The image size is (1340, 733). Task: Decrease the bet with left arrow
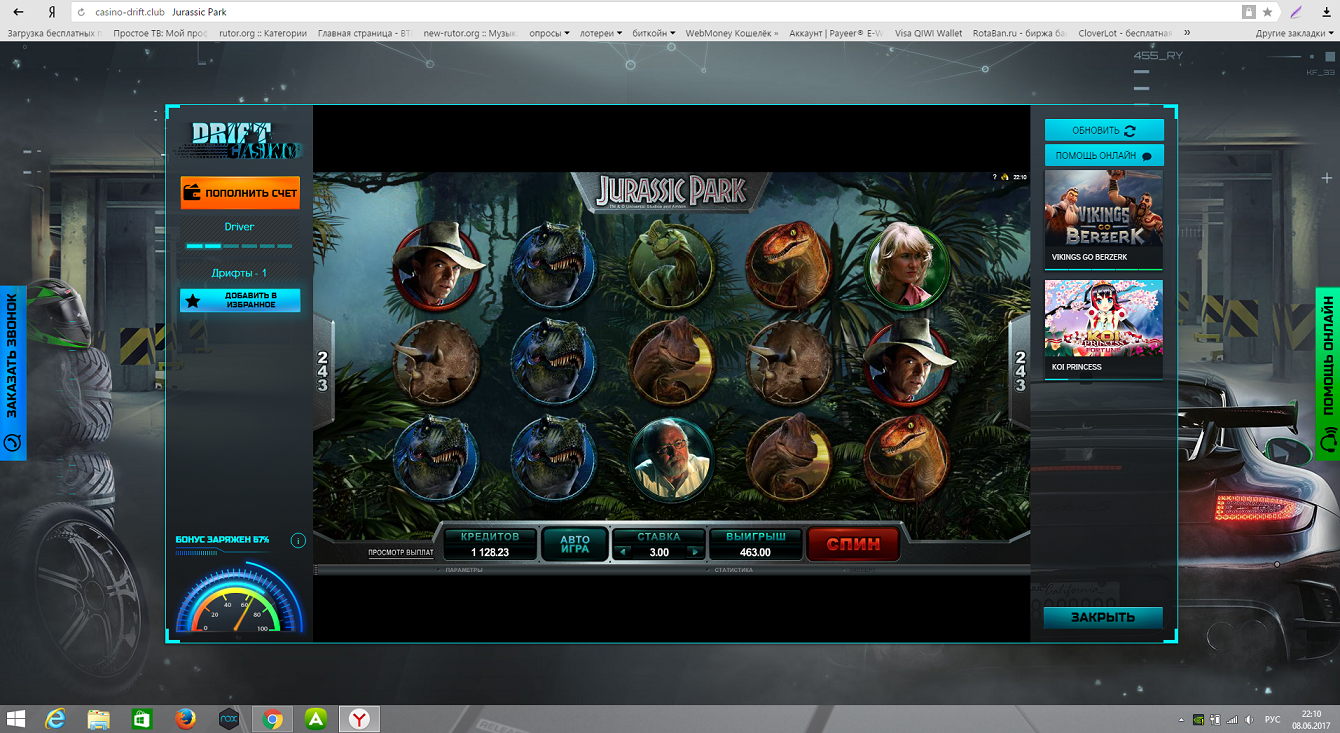coord(624,552)
